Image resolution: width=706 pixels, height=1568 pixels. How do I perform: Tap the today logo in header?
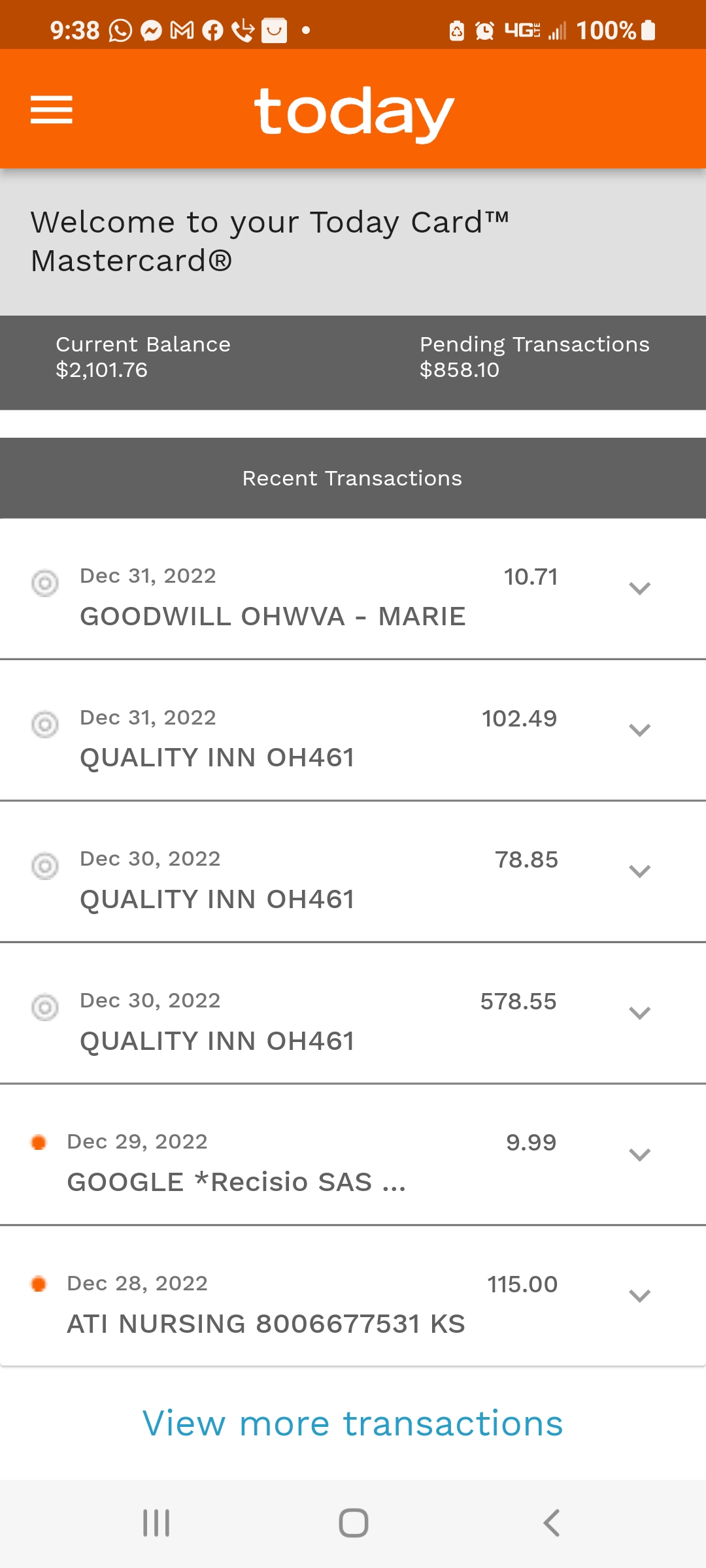click(354, 112)
